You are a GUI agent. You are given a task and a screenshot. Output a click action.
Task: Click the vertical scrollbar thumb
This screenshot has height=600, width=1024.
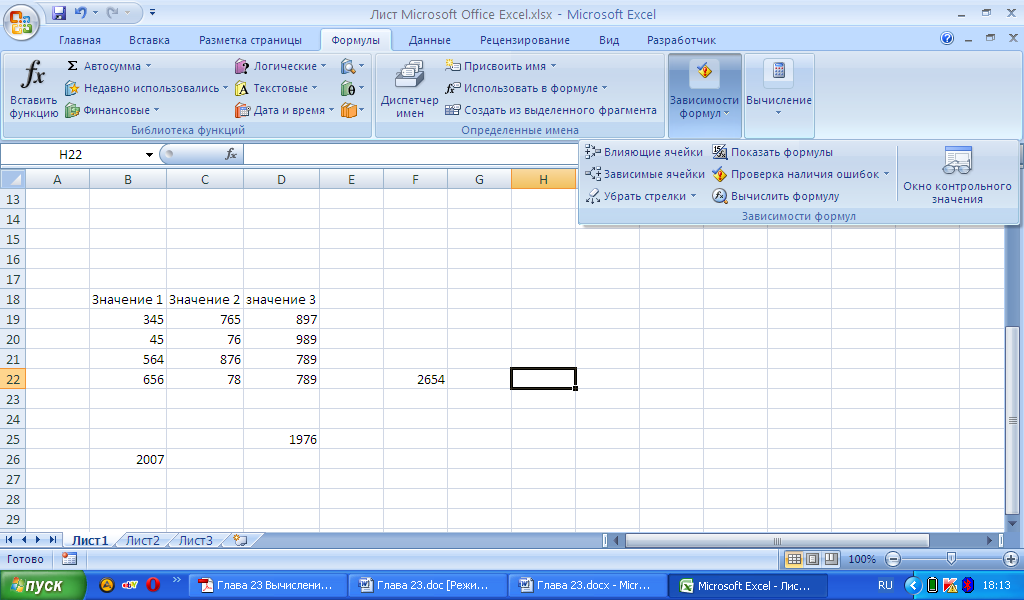(1012, 420)
